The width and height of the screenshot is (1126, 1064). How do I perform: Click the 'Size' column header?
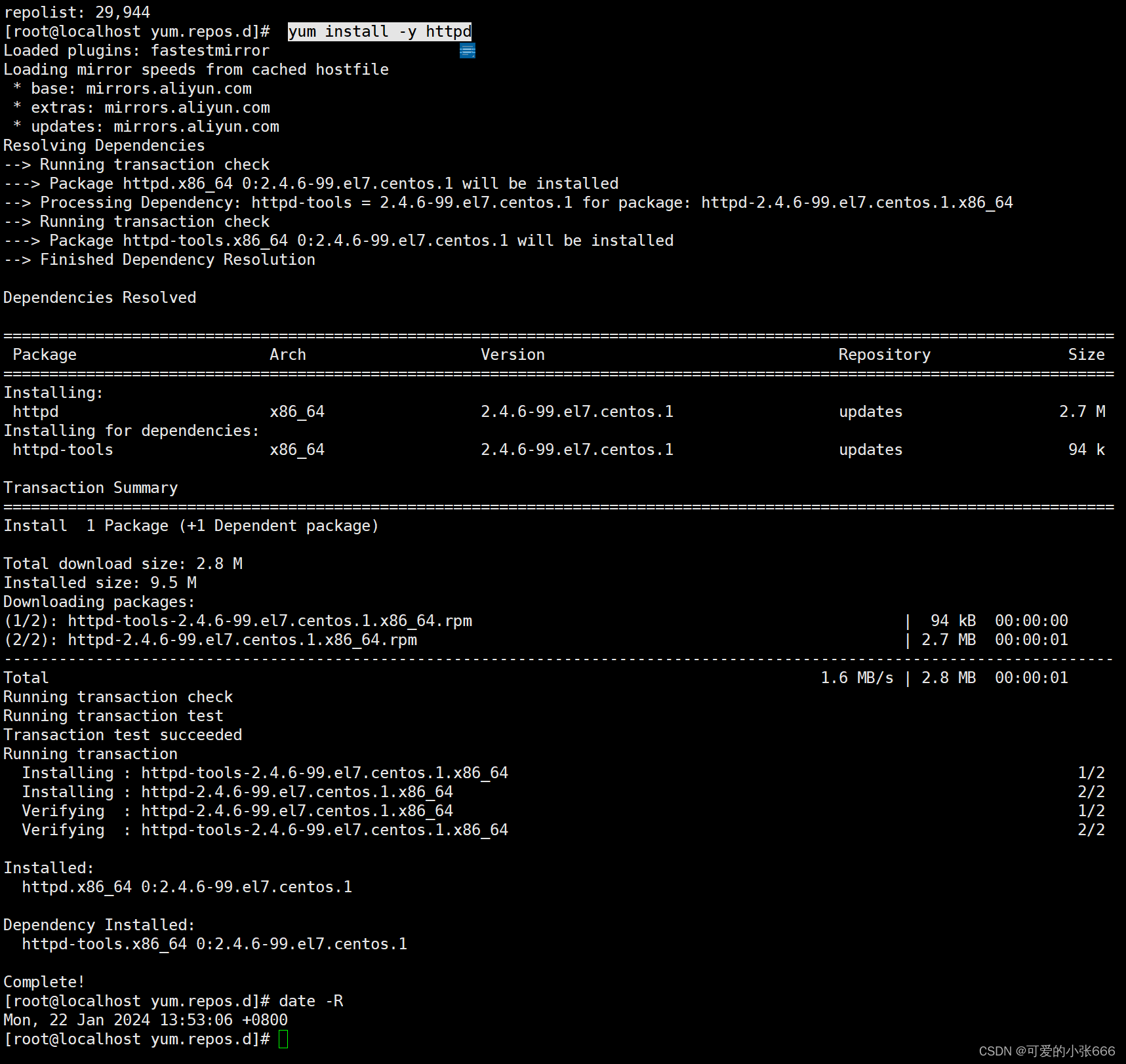point(1087,355)
